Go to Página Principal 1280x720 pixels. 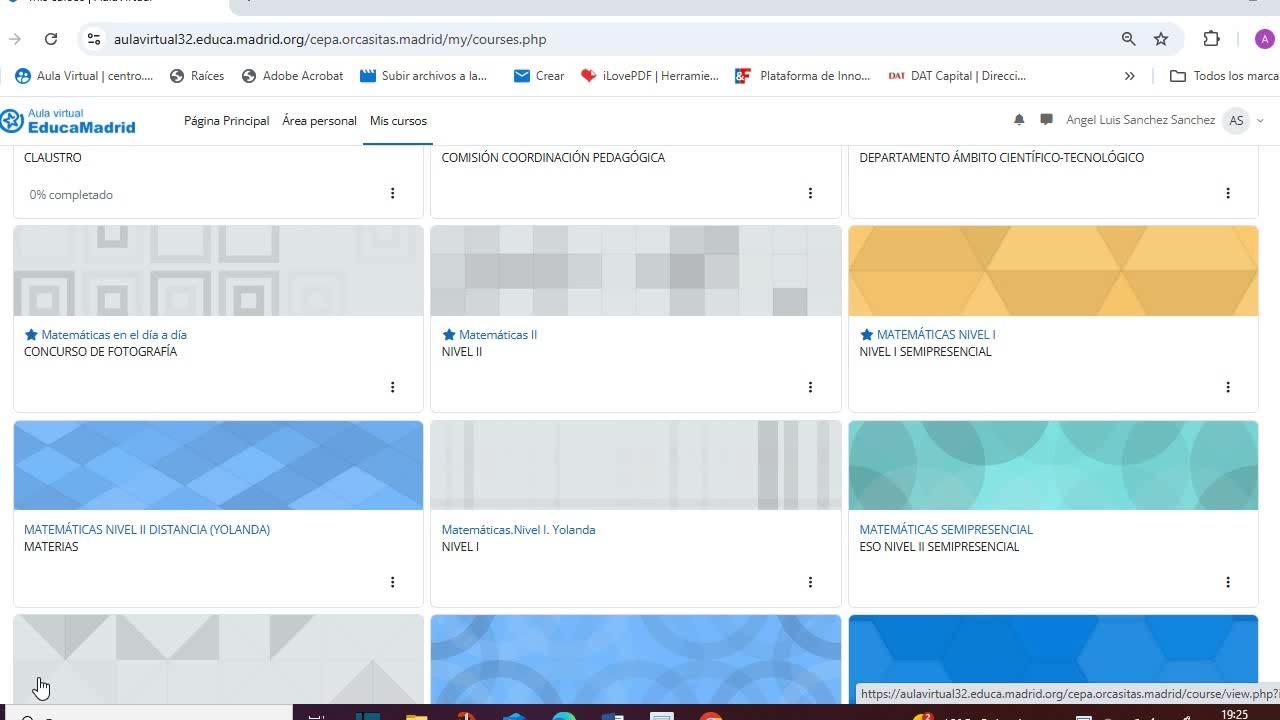[226, 120]
